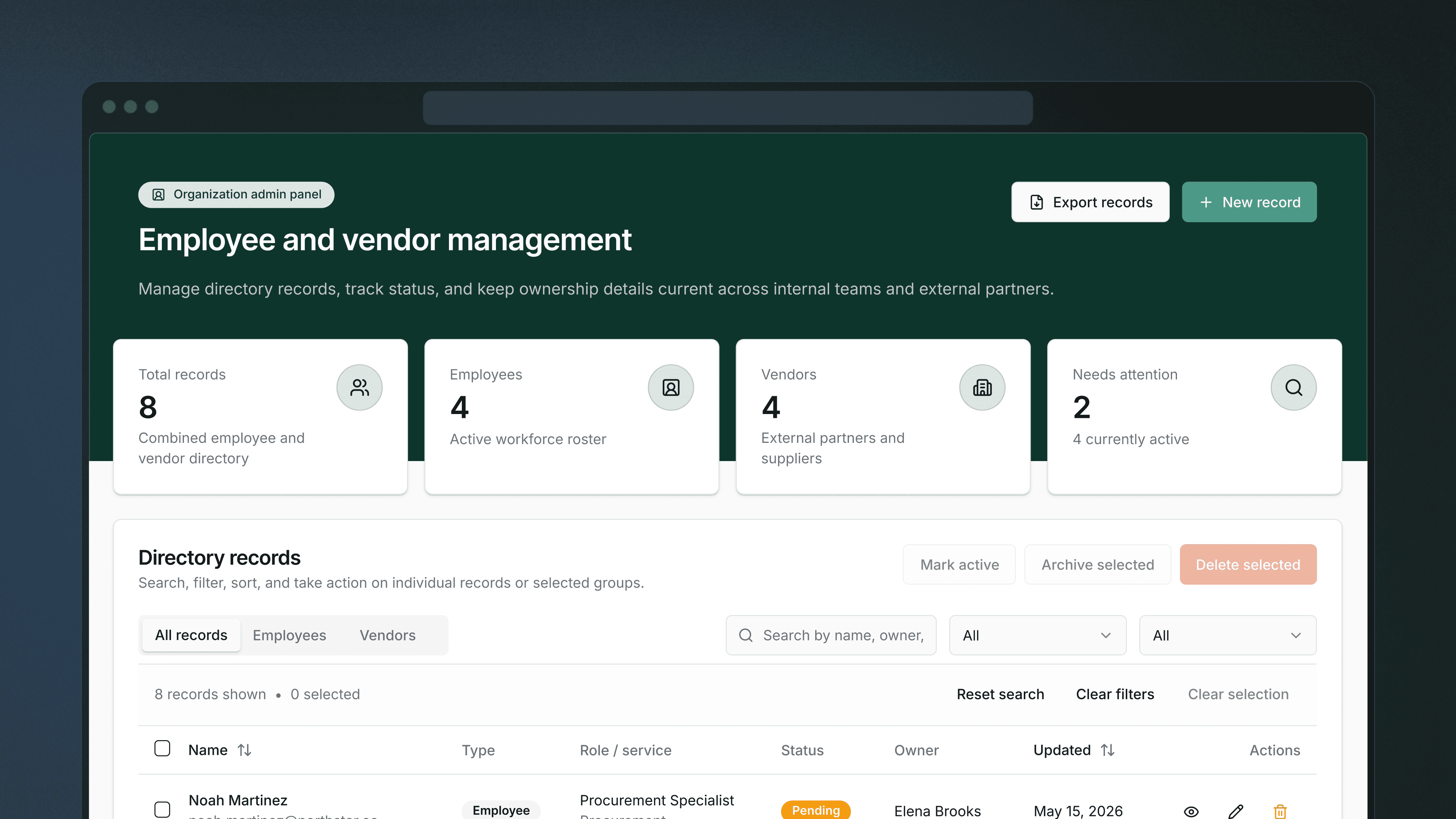The width and height of the screenshot is (1456, 819).
Task: Switch to the All records tab
Action: point(191,635)
